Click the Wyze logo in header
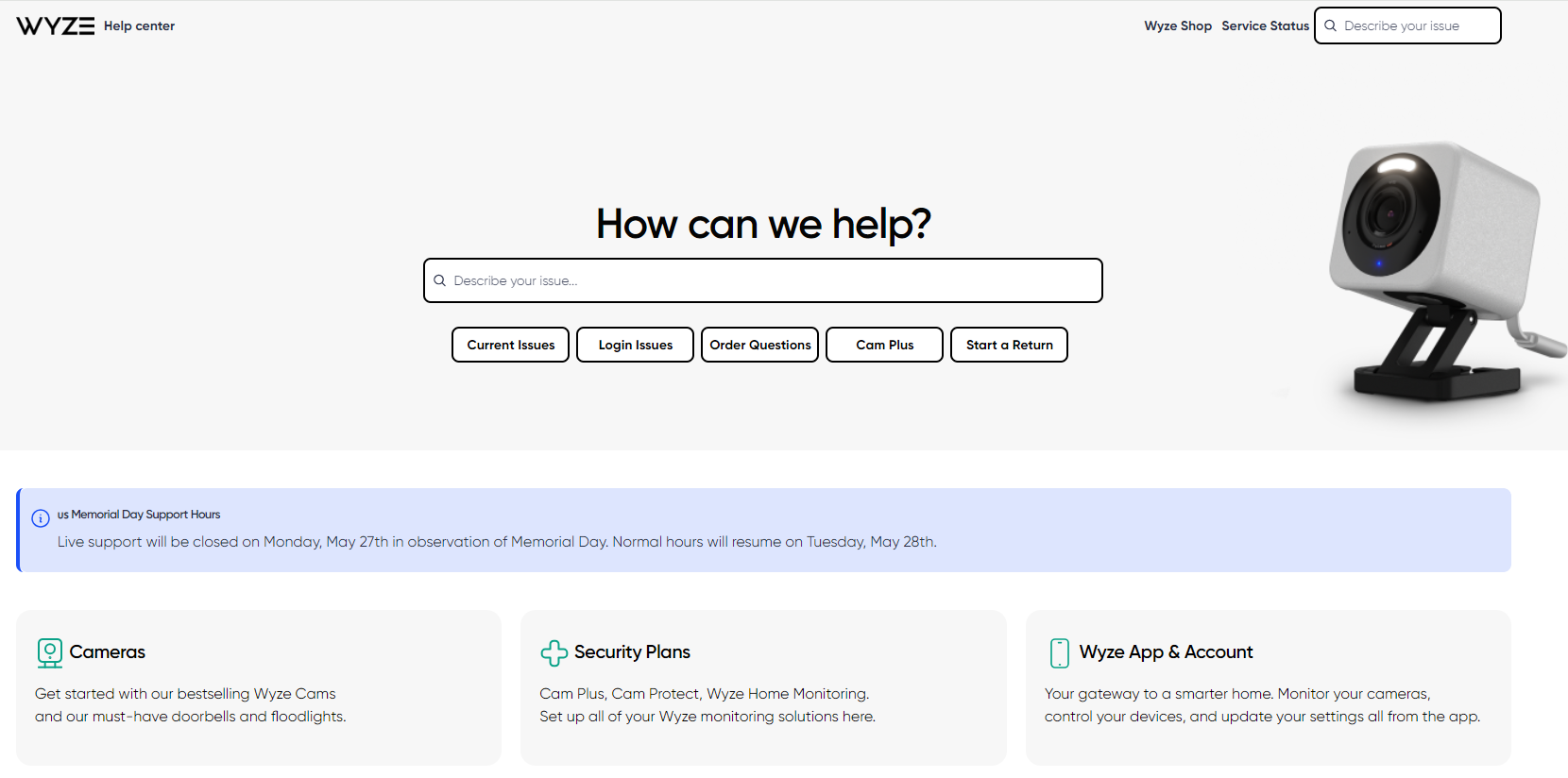 [55, 26]
